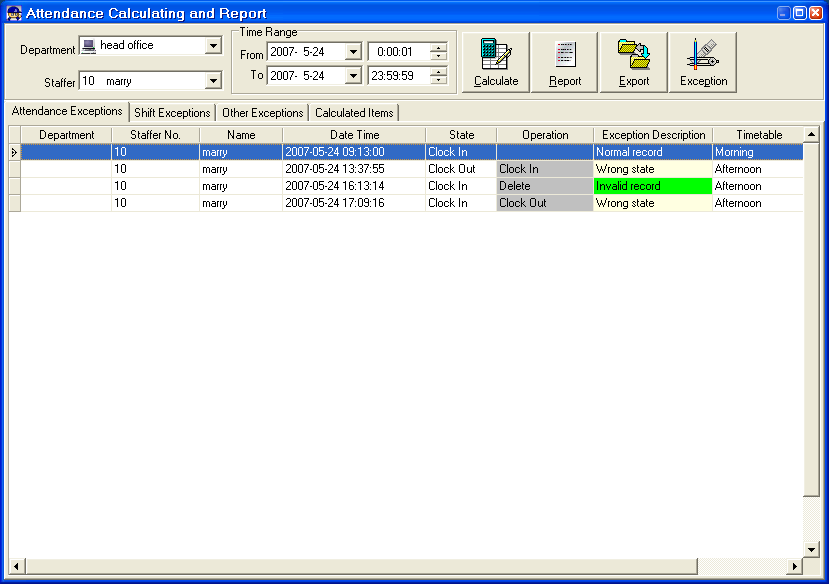Open the Staffer dropdown list
The height and width of the screenshot is (584, 829).
(x=212, y=81)
